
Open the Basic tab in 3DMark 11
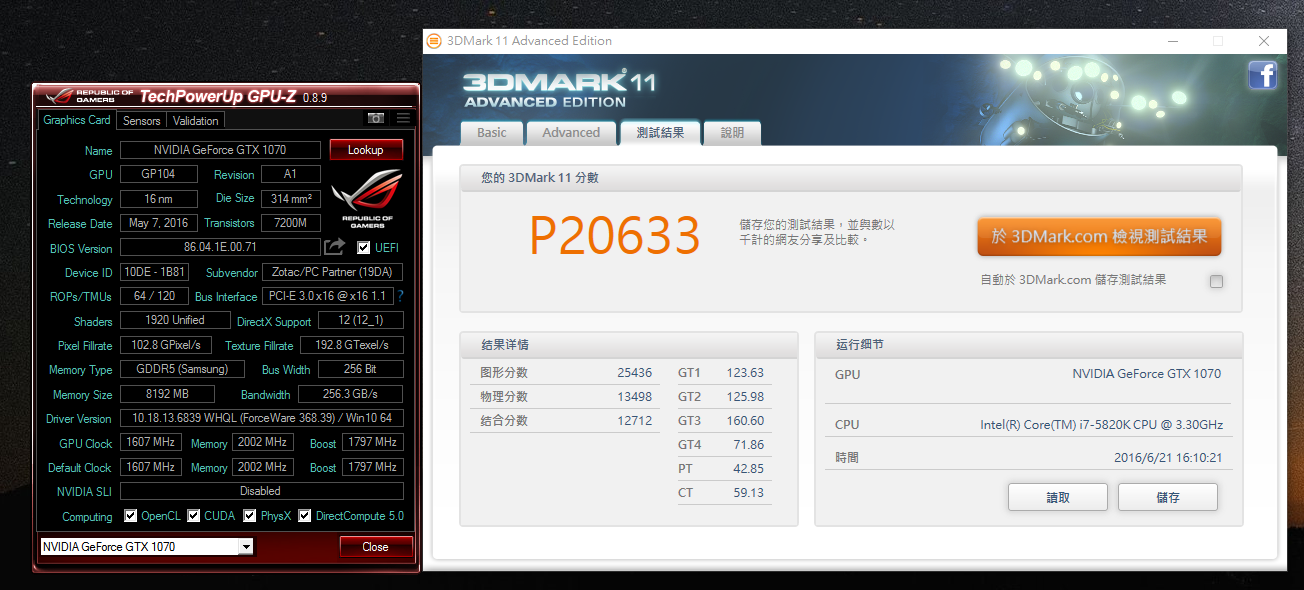pos(492,133)
